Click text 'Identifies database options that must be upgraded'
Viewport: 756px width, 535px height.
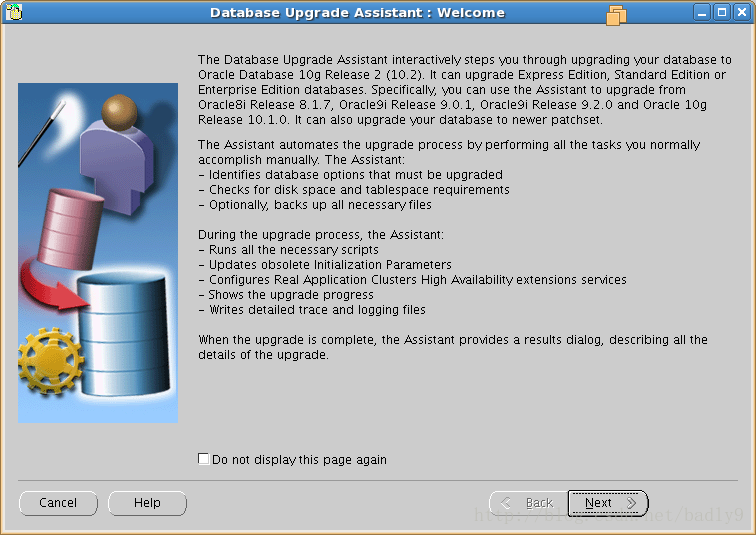(x=356, y=174)
